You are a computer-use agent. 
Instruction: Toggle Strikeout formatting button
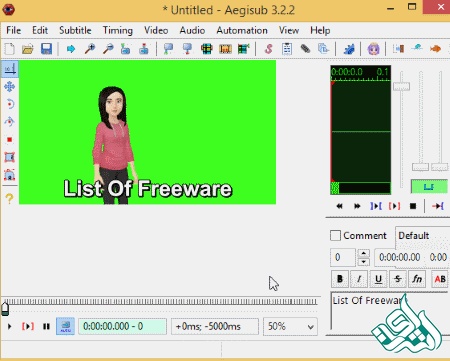398,279
